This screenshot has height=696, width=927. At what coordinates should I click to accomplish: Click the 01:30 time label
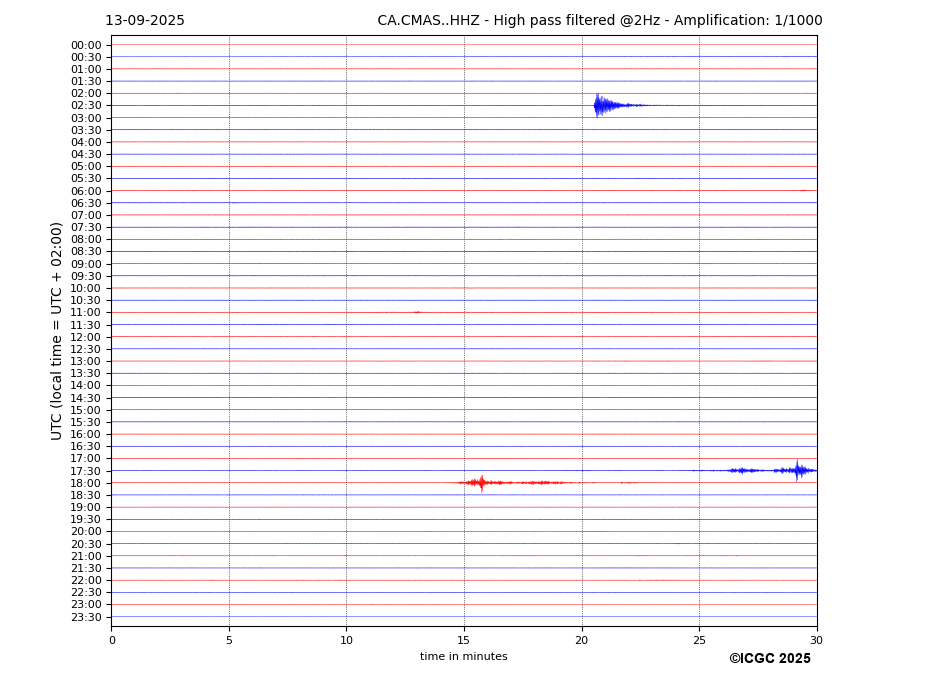(86, 82)
